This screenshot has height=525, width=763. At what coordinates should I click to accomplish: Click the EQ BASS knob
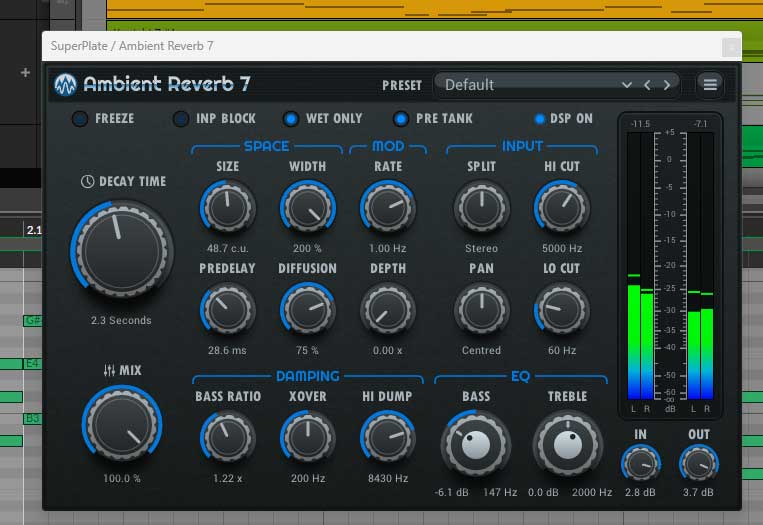(476, 444)
